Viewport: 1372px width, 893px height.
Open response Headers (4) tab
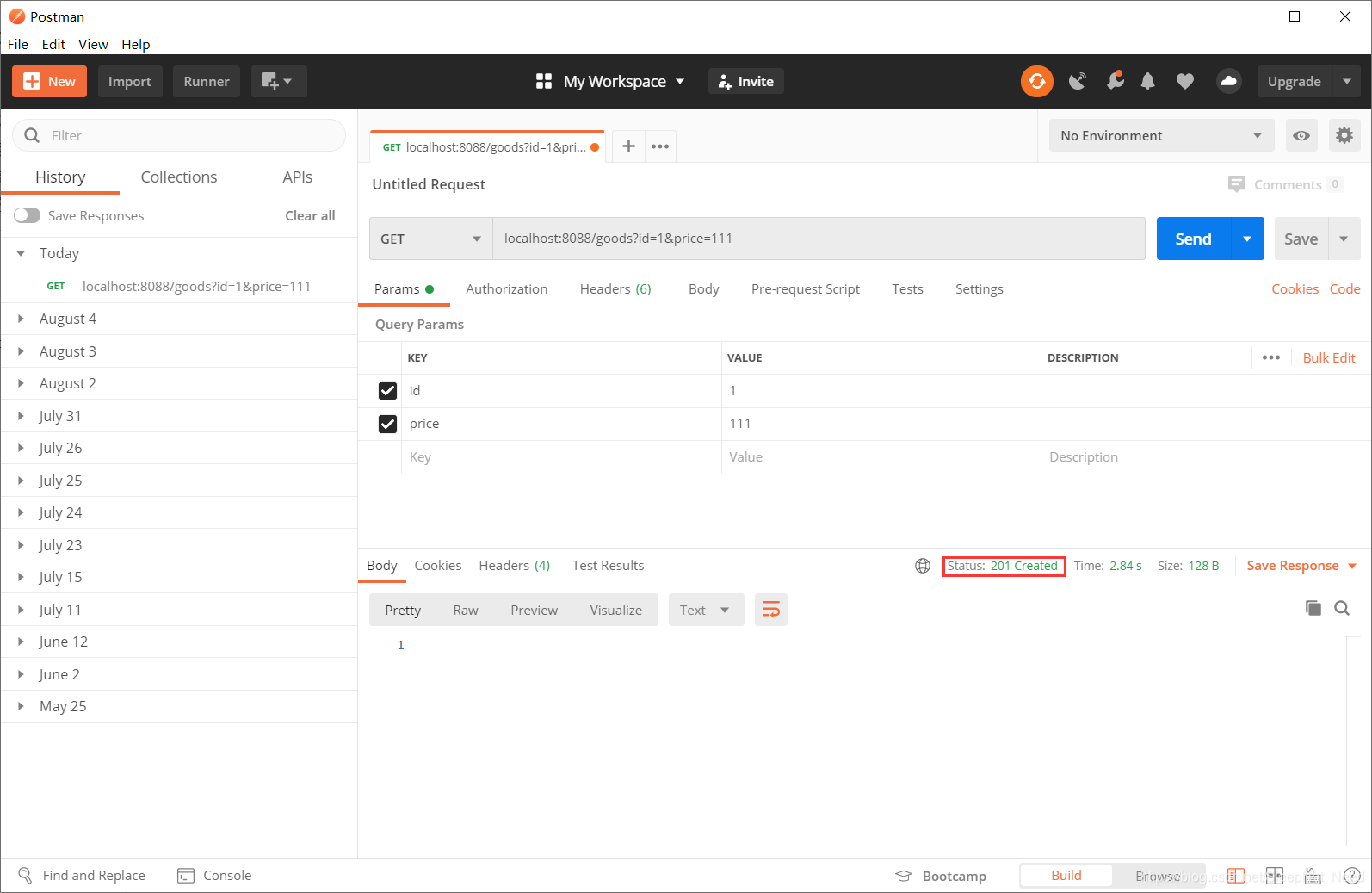514,566
